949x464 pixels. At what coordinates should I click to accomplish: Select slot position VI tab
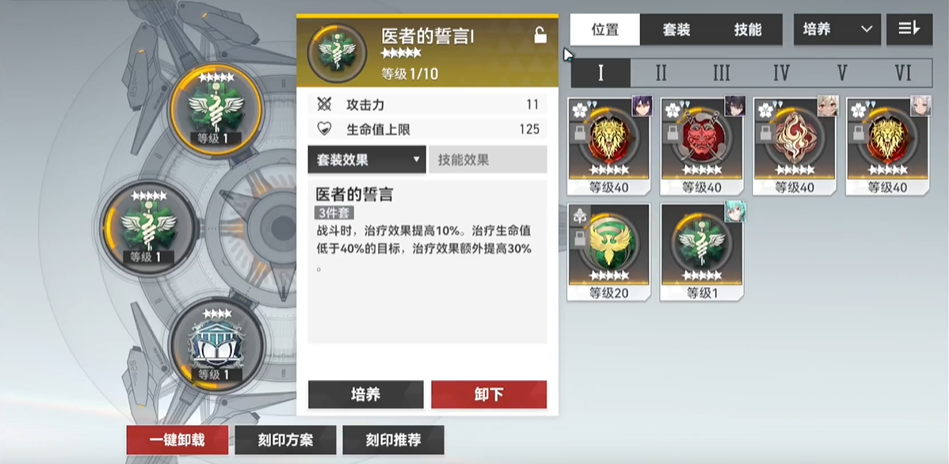[x=902, y=73]
